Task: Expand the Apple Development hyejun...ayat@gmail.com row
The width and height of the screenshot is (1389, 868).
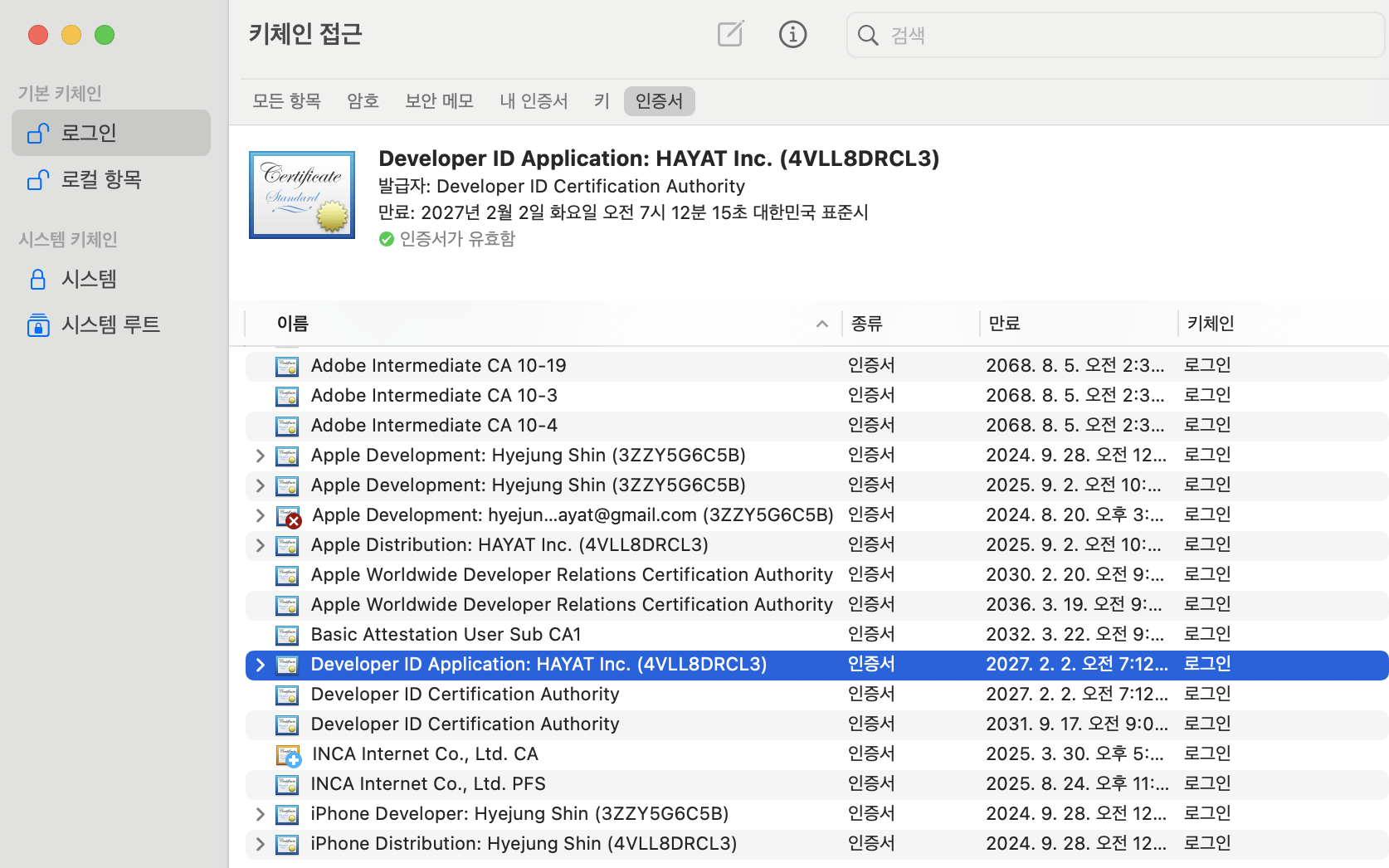Action: 261,515
